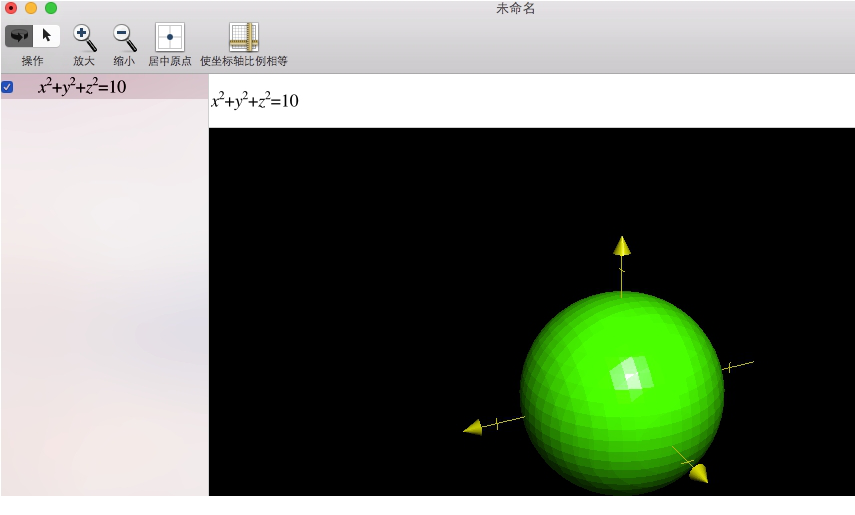Click the yellow arrowhead on the left axis

[x=473, y=428]
